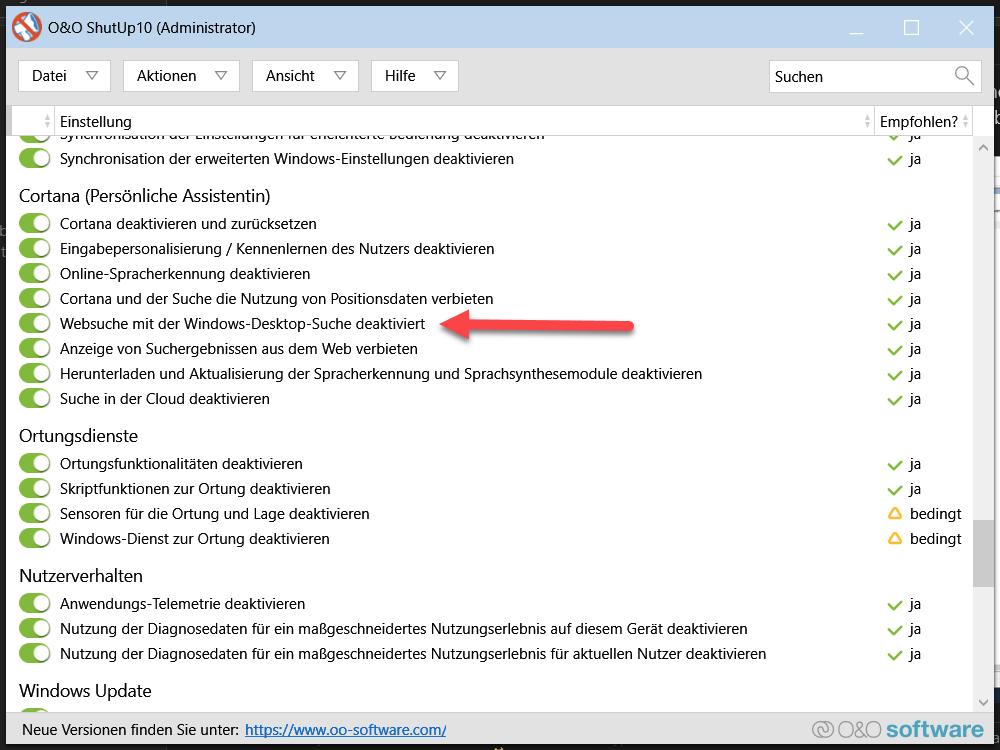
Task: Click the scrollbar down arrow
Action: coord(983,702)
